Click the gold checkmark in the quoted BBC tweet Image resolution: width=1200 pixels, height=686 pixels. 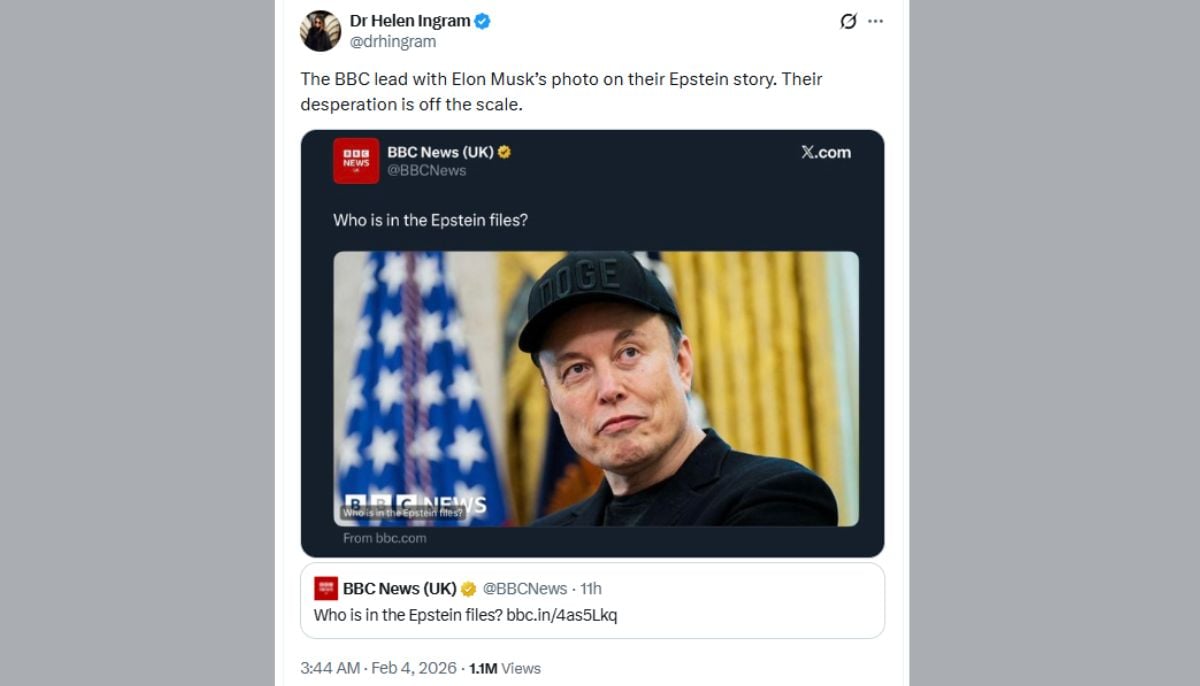[467, 588]
